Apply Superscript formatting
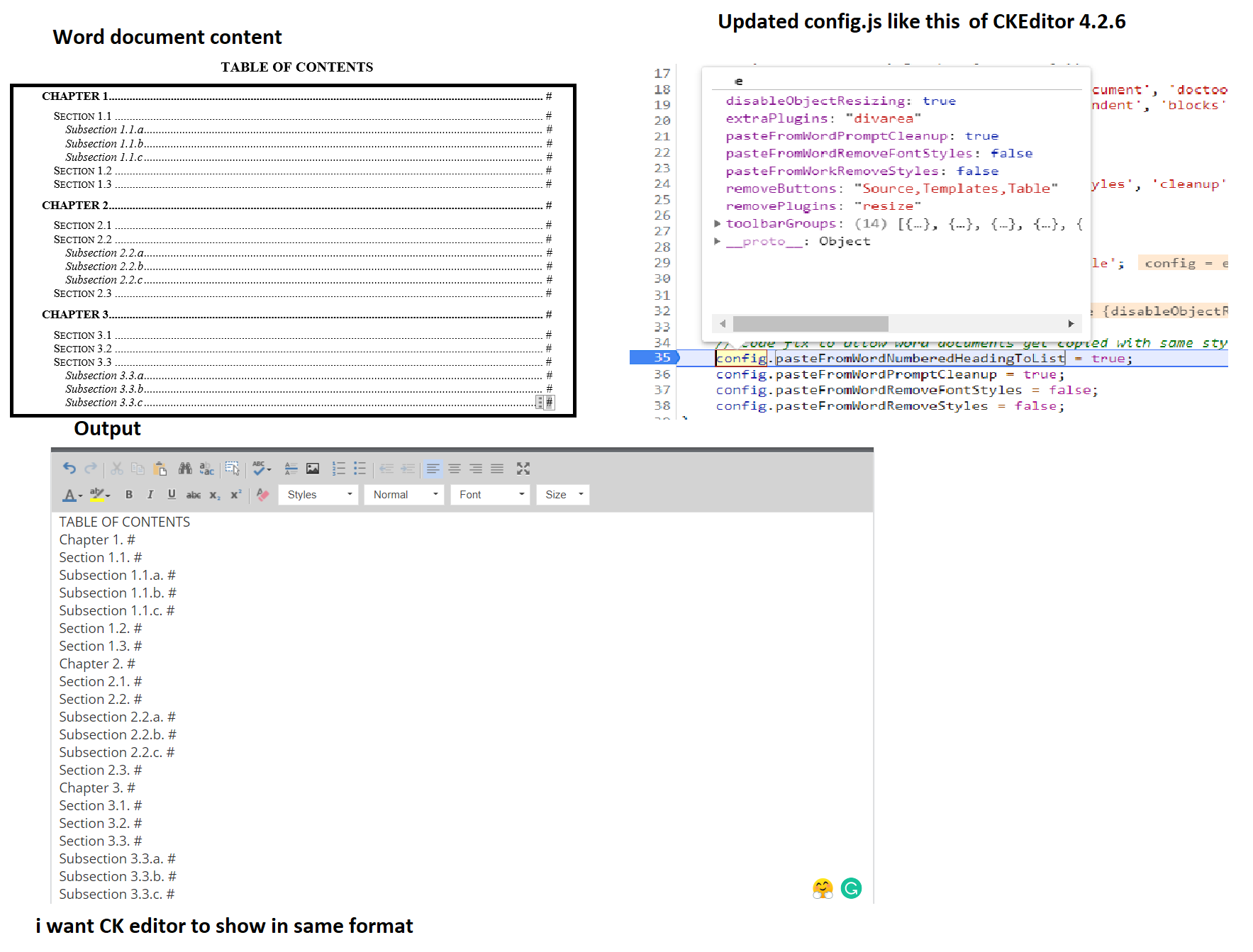The image size is (1253, 952). (236, 495)
